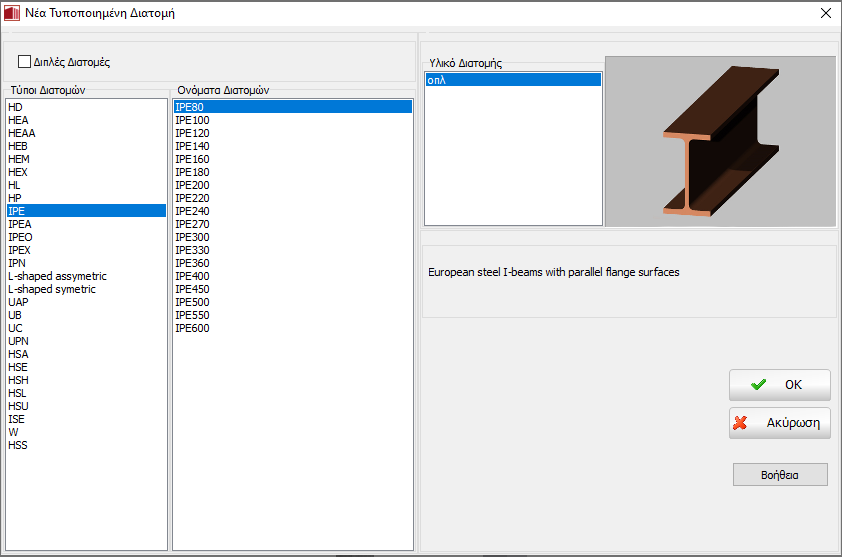The width and height of the screenshot is (842, 557).
Task: Select IPE450 from names list
Action: tap(192, 289)
